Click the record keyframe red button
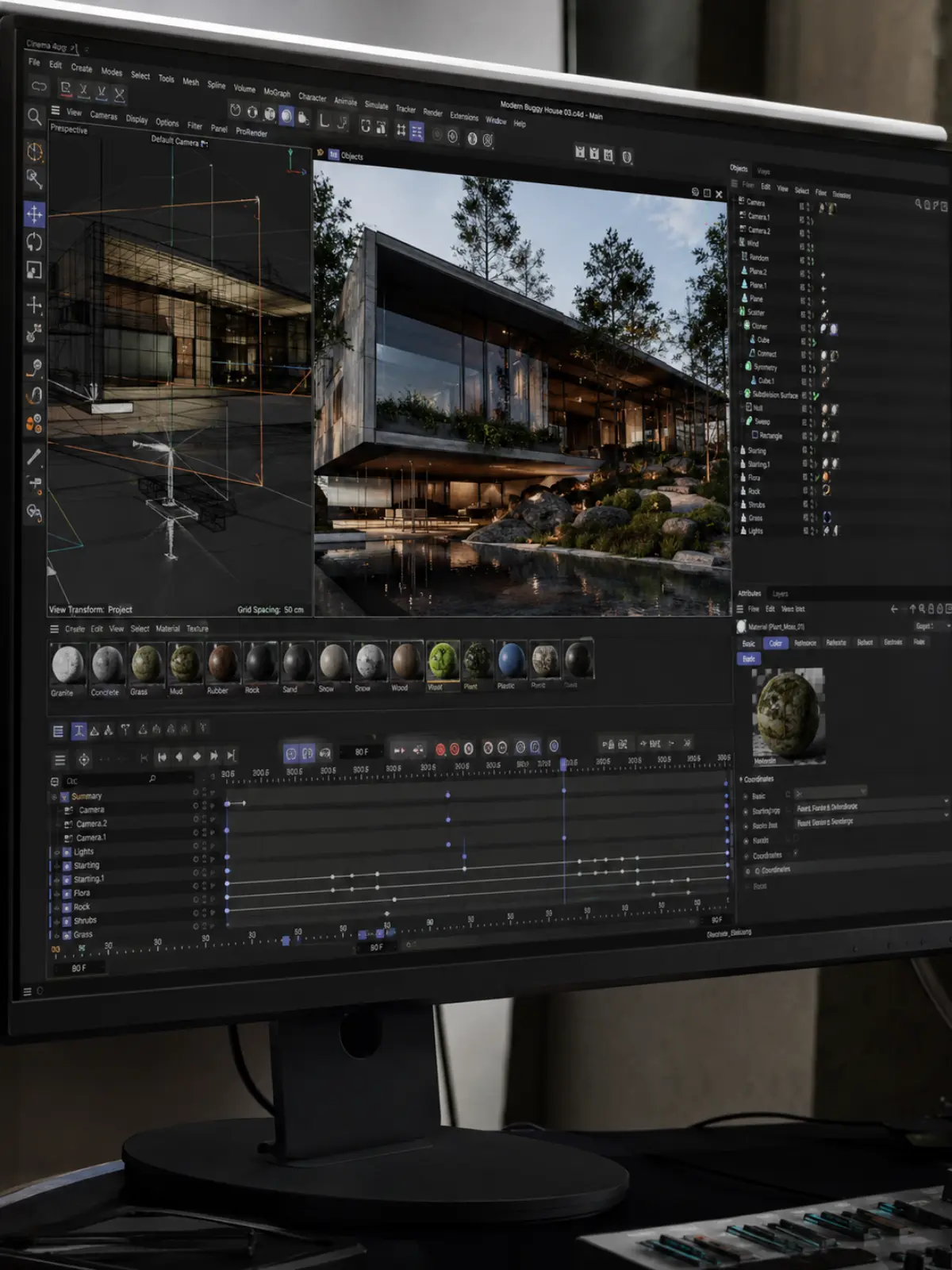This screenshot has height=1270, width=952. point(440,749)
